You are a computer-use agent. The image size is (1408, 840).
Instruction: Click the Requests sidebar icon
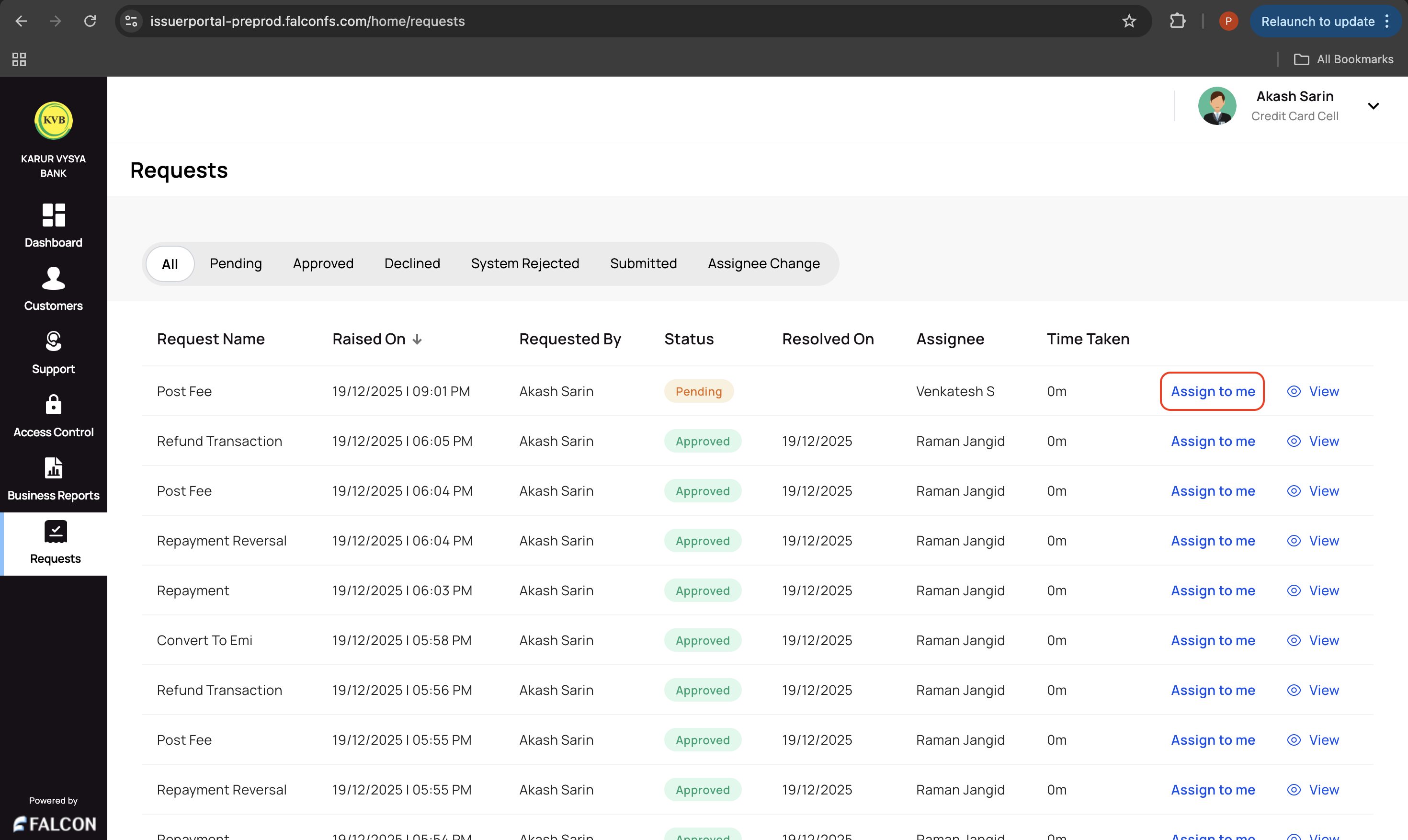pos(56,532)
